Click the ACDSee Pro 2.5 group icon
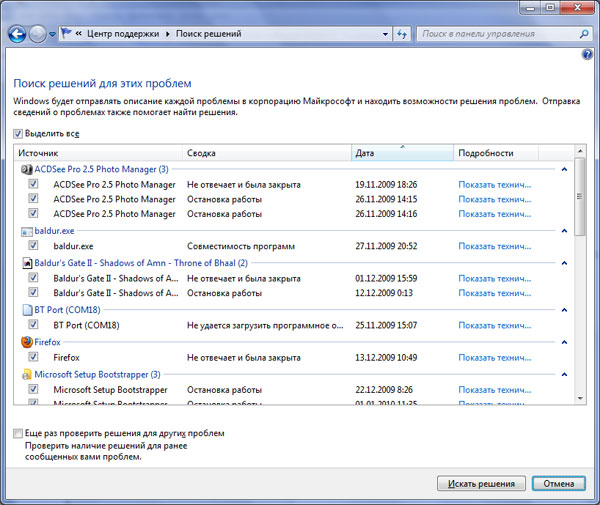Screen dimensions: 600x505 (x=26, y=169)
